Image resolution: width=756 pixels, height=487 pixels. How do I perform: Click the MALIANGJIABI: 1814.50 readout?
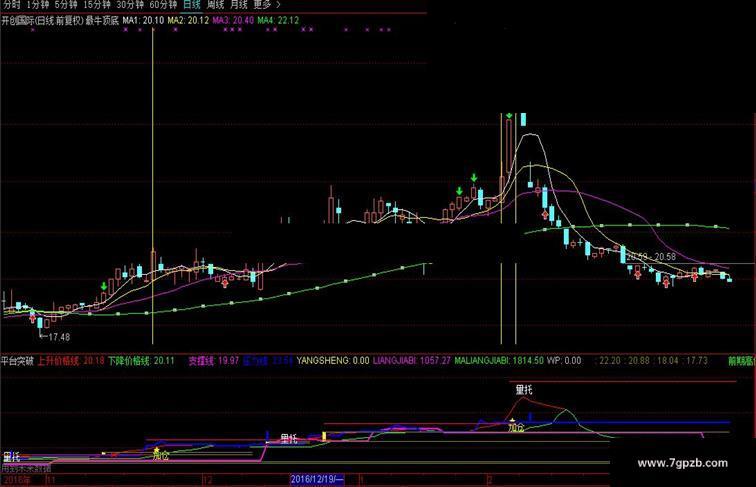click(499, 360)
